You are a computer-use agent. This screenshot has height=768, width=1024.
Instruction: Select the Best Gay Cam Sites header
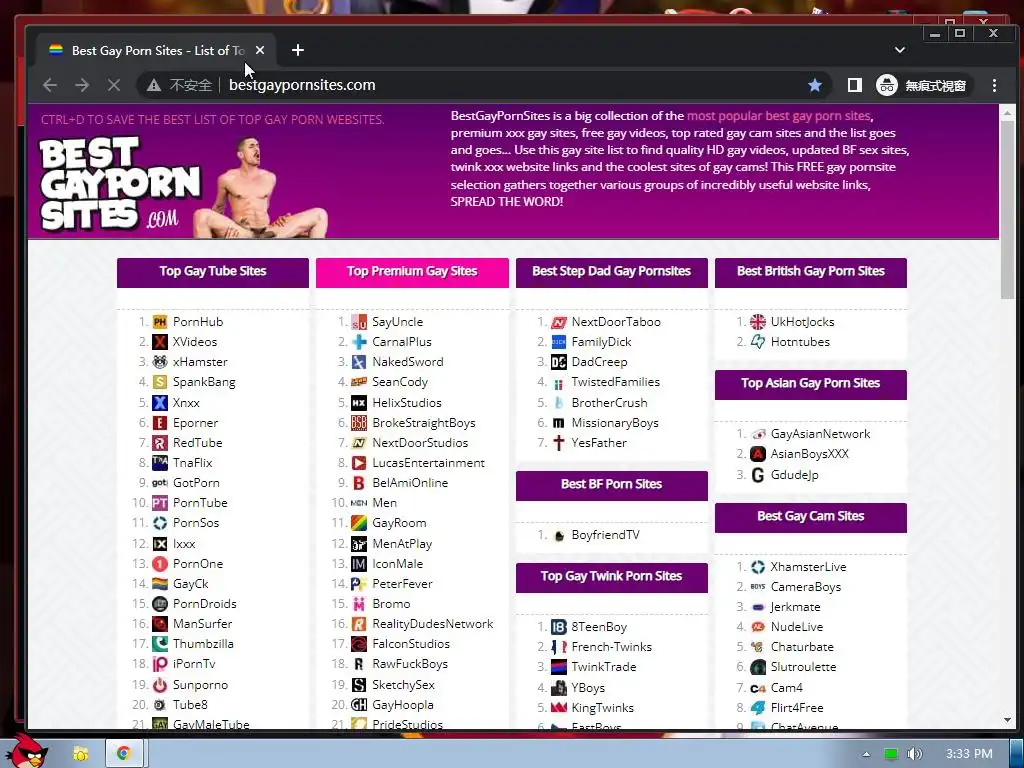[810, 517]
